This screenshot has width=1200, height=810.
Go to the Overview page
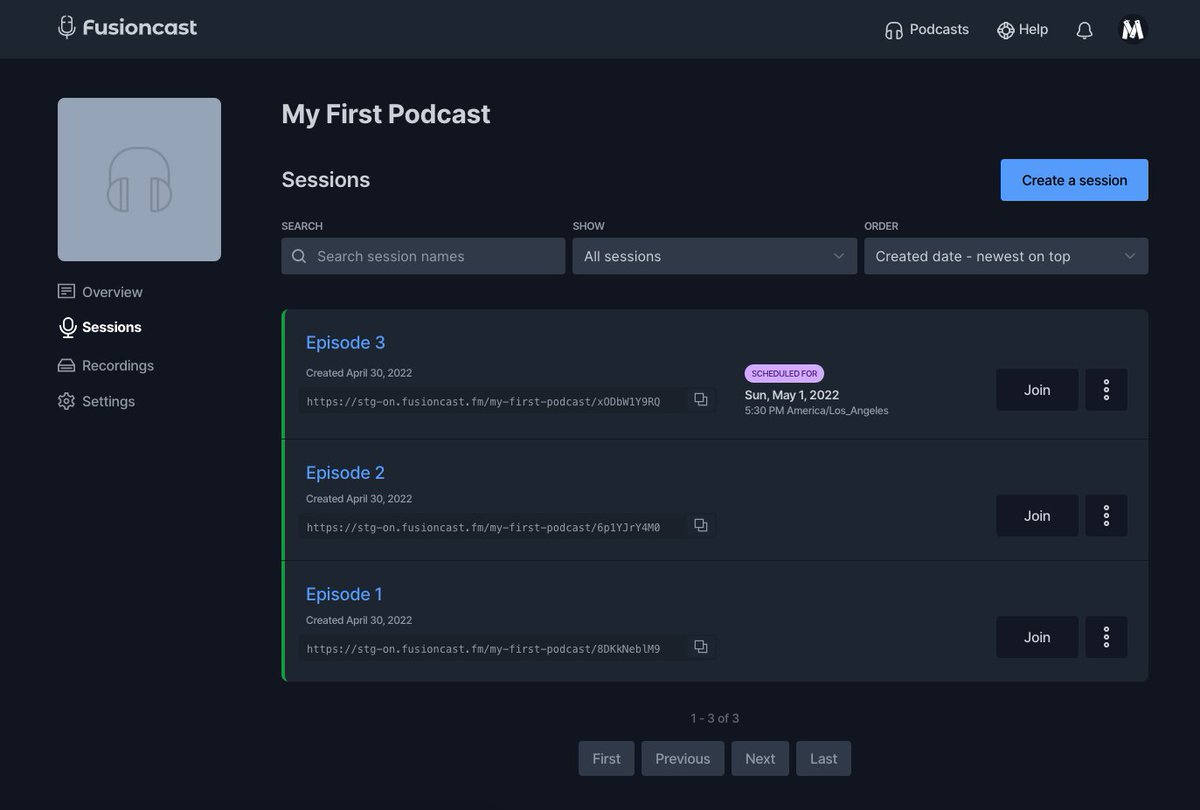100,292
